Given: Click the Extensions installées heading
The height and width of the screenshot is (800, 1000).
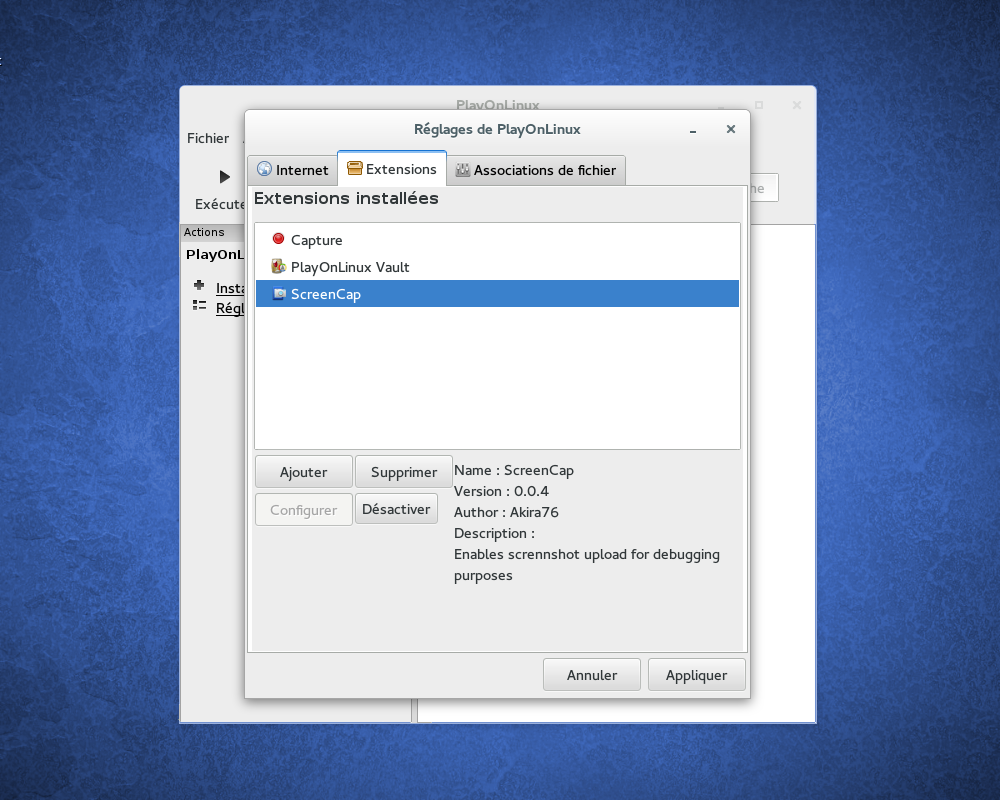Looking at the screenshot, I should 346,198.
